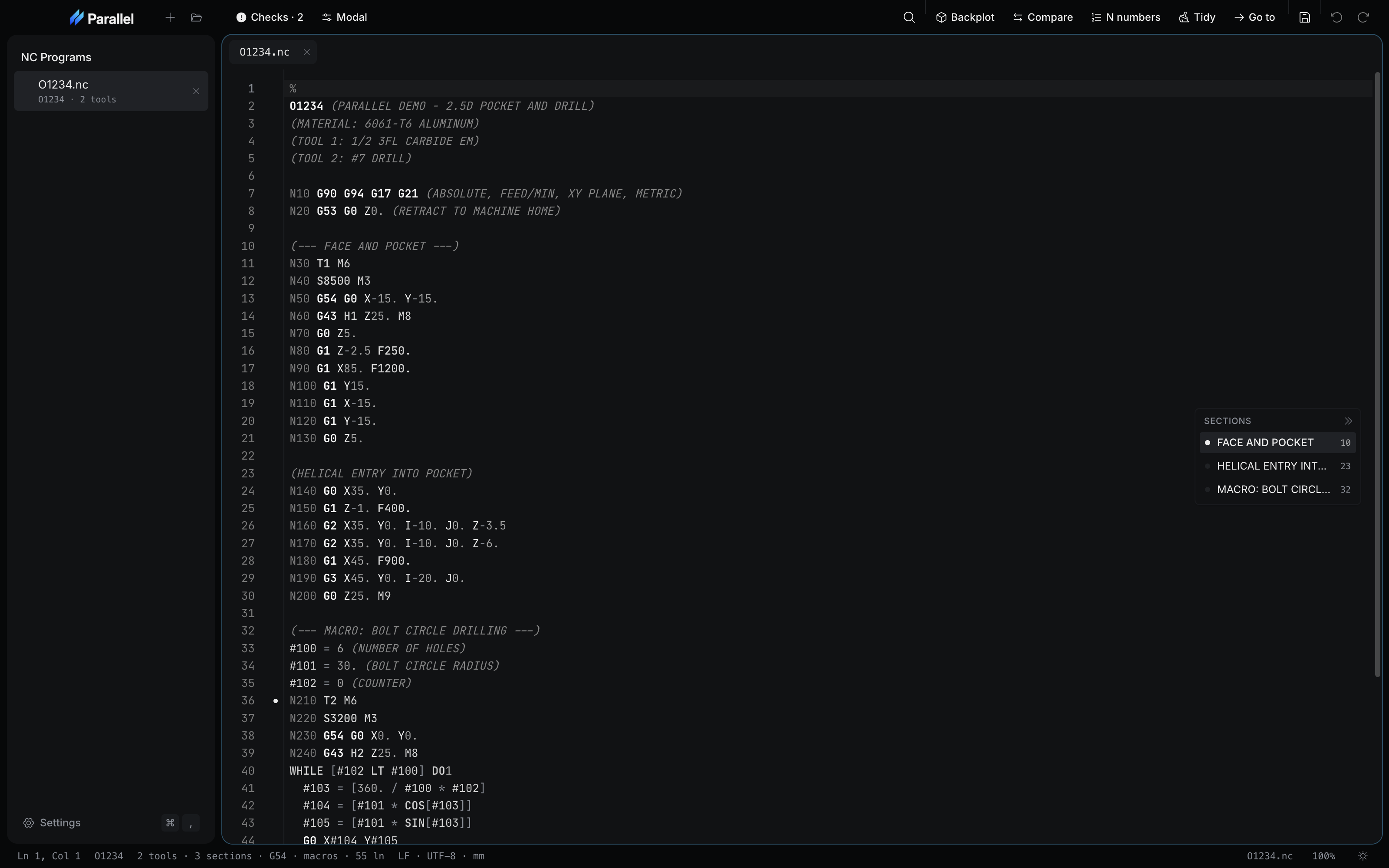The image size is (1389, 868).
Task: Click the LF line ending indicator
Action: 404,856
